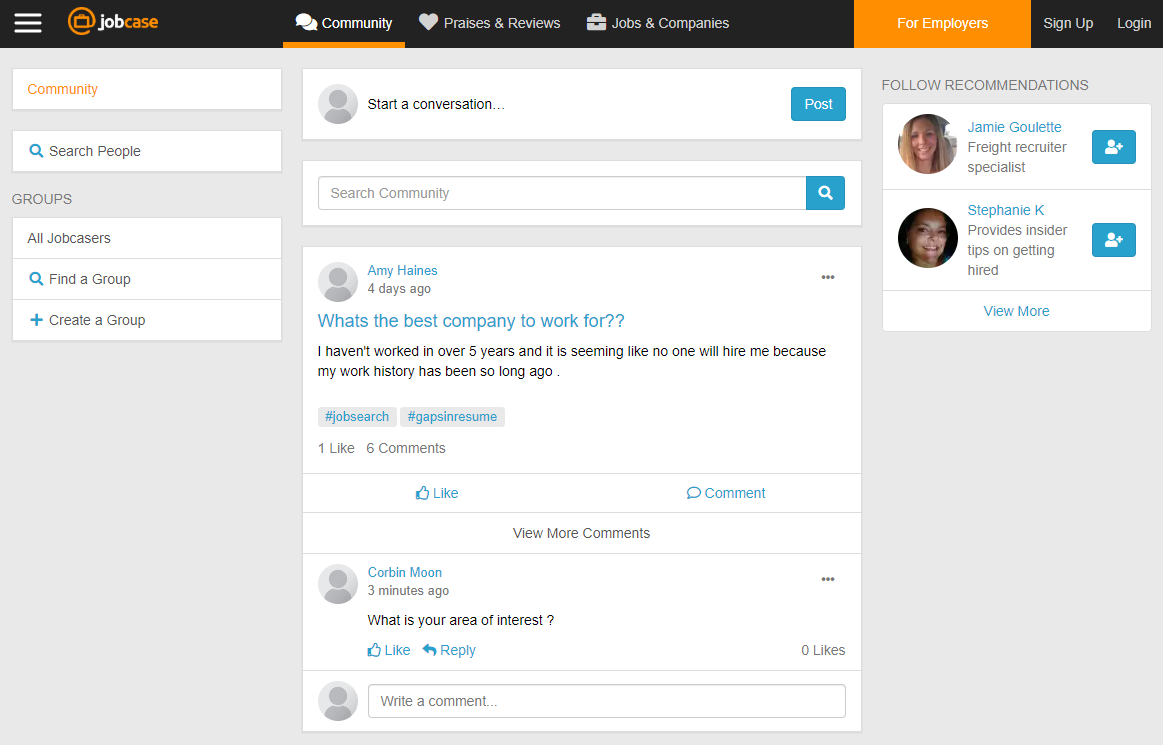Open options menu on Amy Haines' post
This screenshot has height=745, width=1163.
click(827, 278)
